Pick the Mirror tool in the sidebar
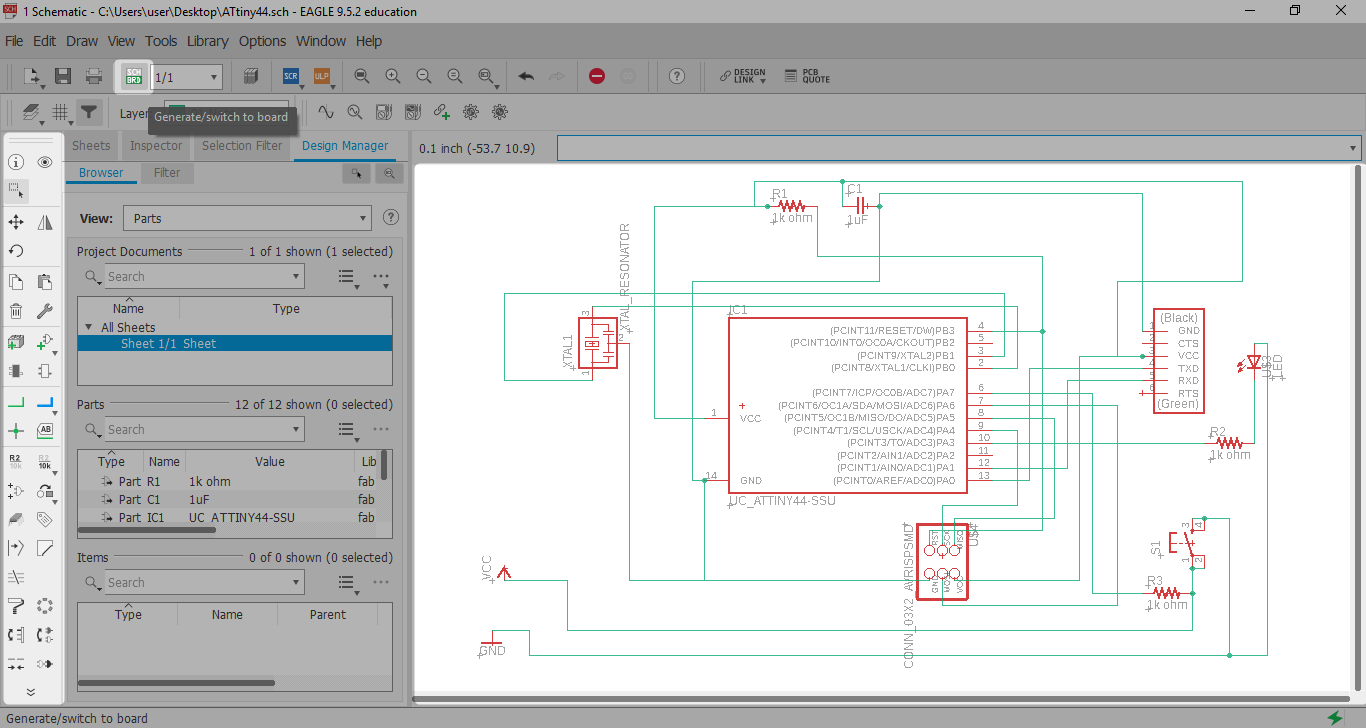 45,221
